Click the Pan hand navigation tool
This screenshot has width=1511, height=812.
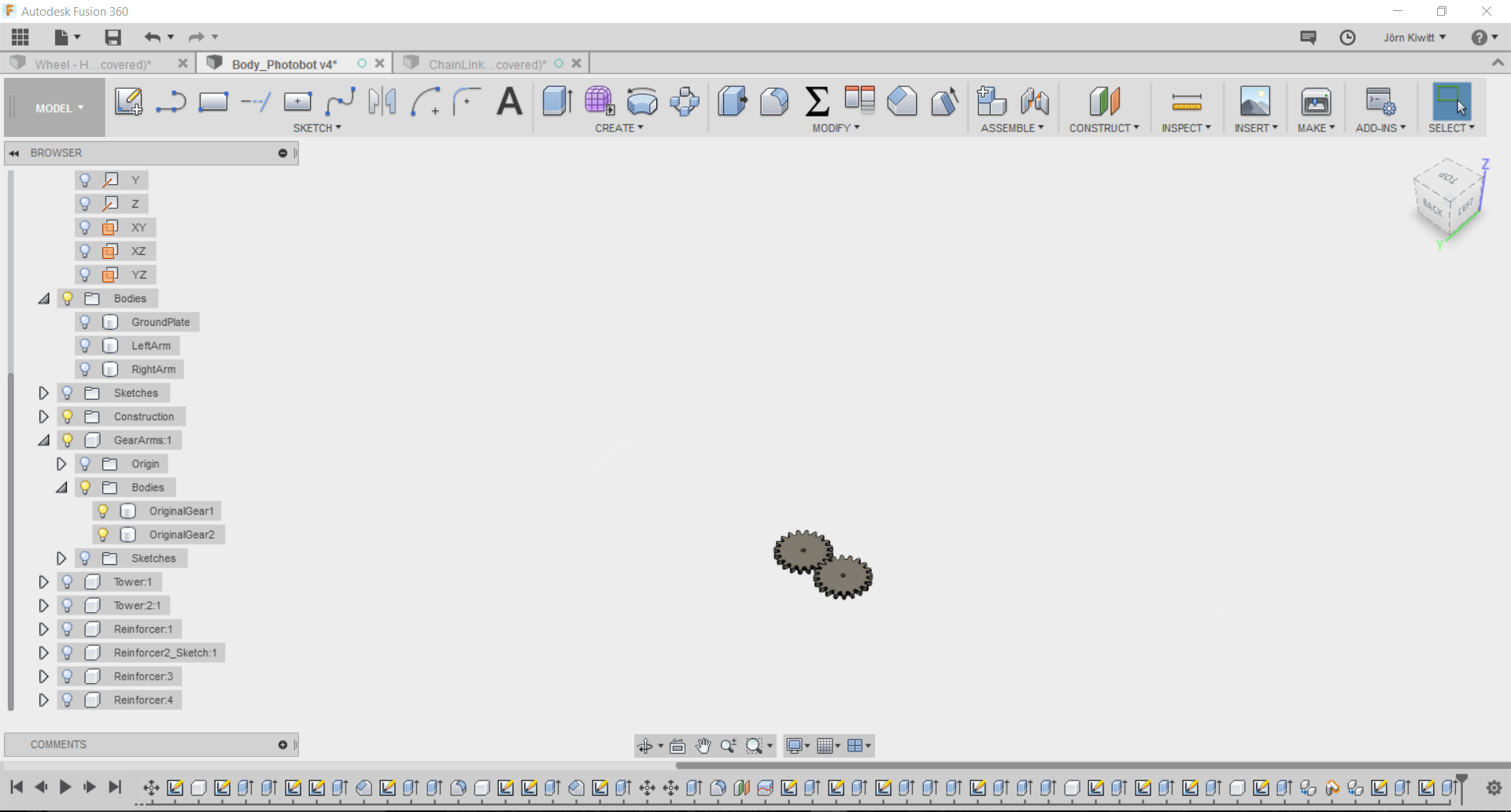[703, 745]
